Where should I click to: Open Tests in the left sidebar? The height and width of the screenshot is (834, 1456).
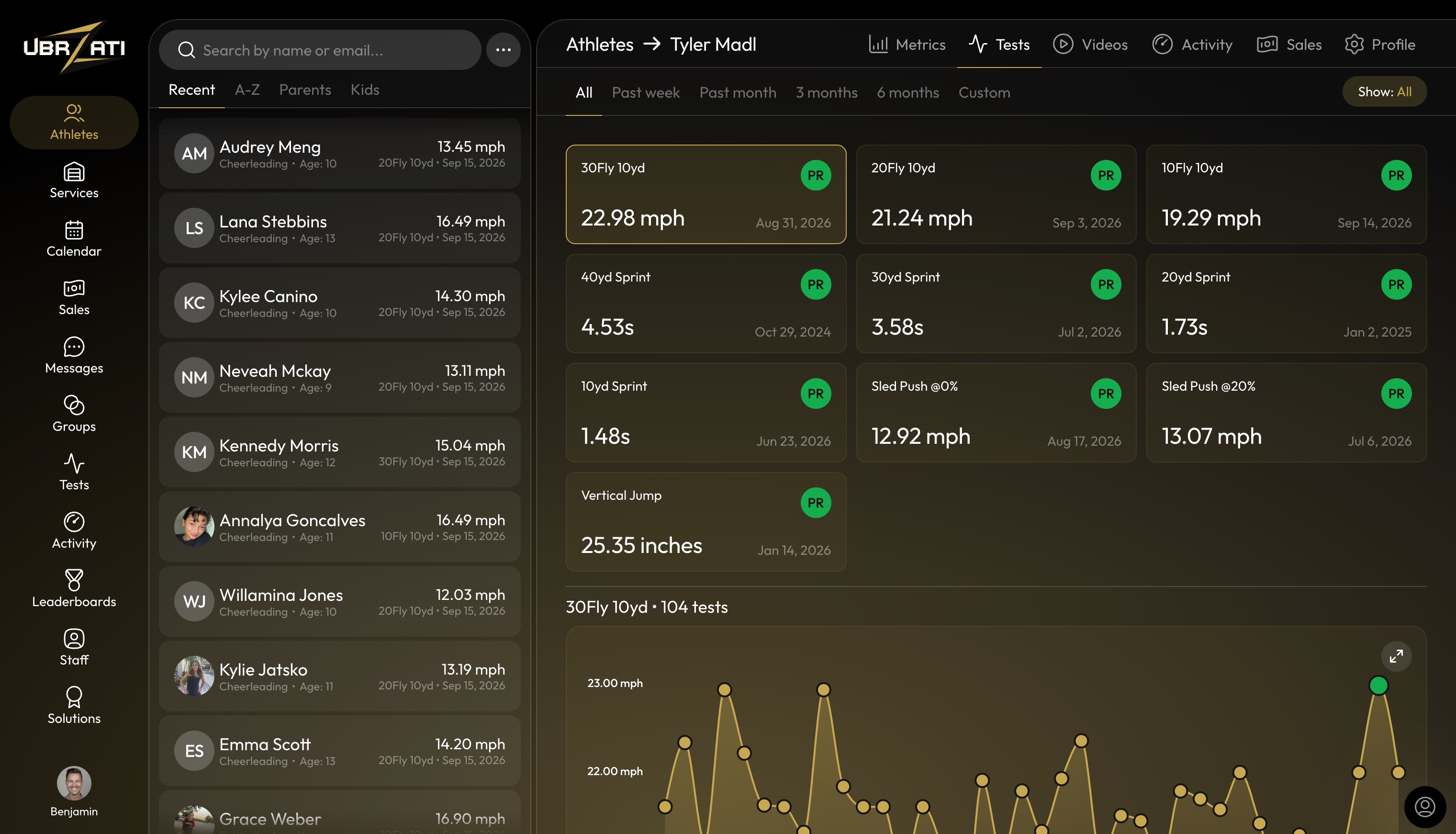pyautogui.click(x=74, y=473)
